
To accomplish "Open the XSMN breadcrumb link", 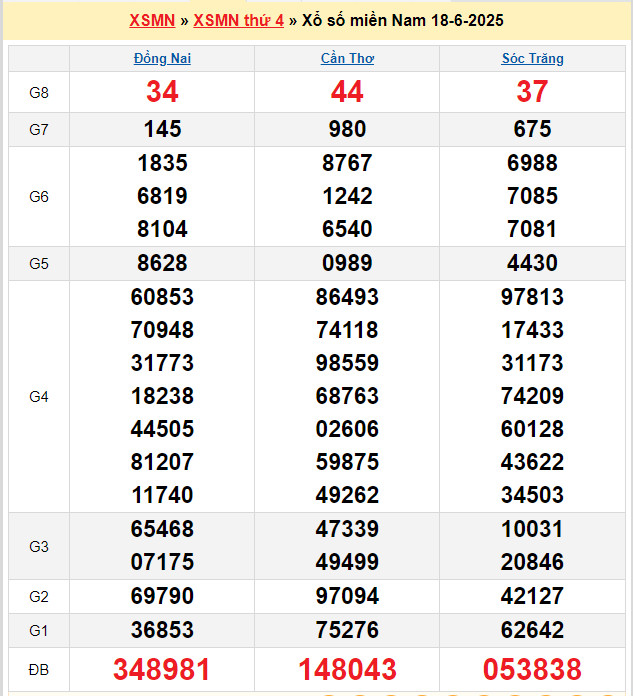I will click(x=152, y=20).
